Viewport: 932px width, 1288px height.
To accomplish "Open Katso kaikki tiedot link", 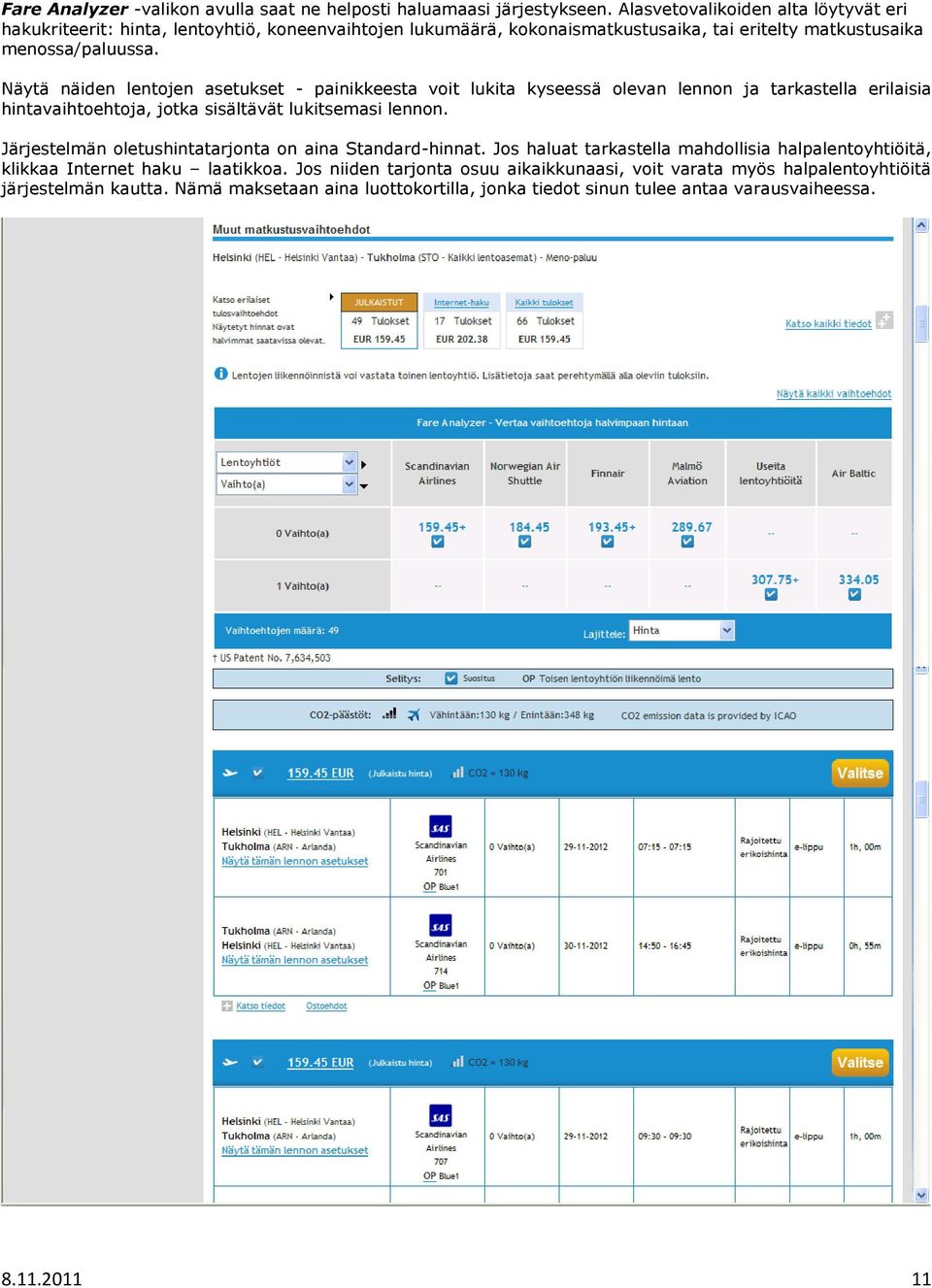I will tap(828, 324).
